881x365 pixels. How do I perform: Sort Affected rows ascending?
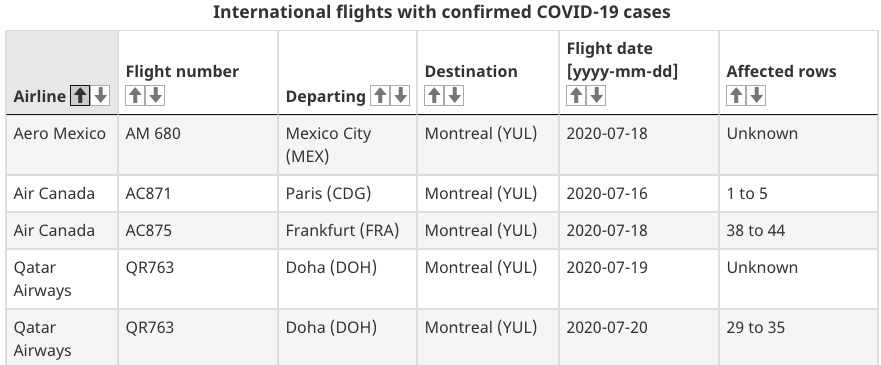736,96
